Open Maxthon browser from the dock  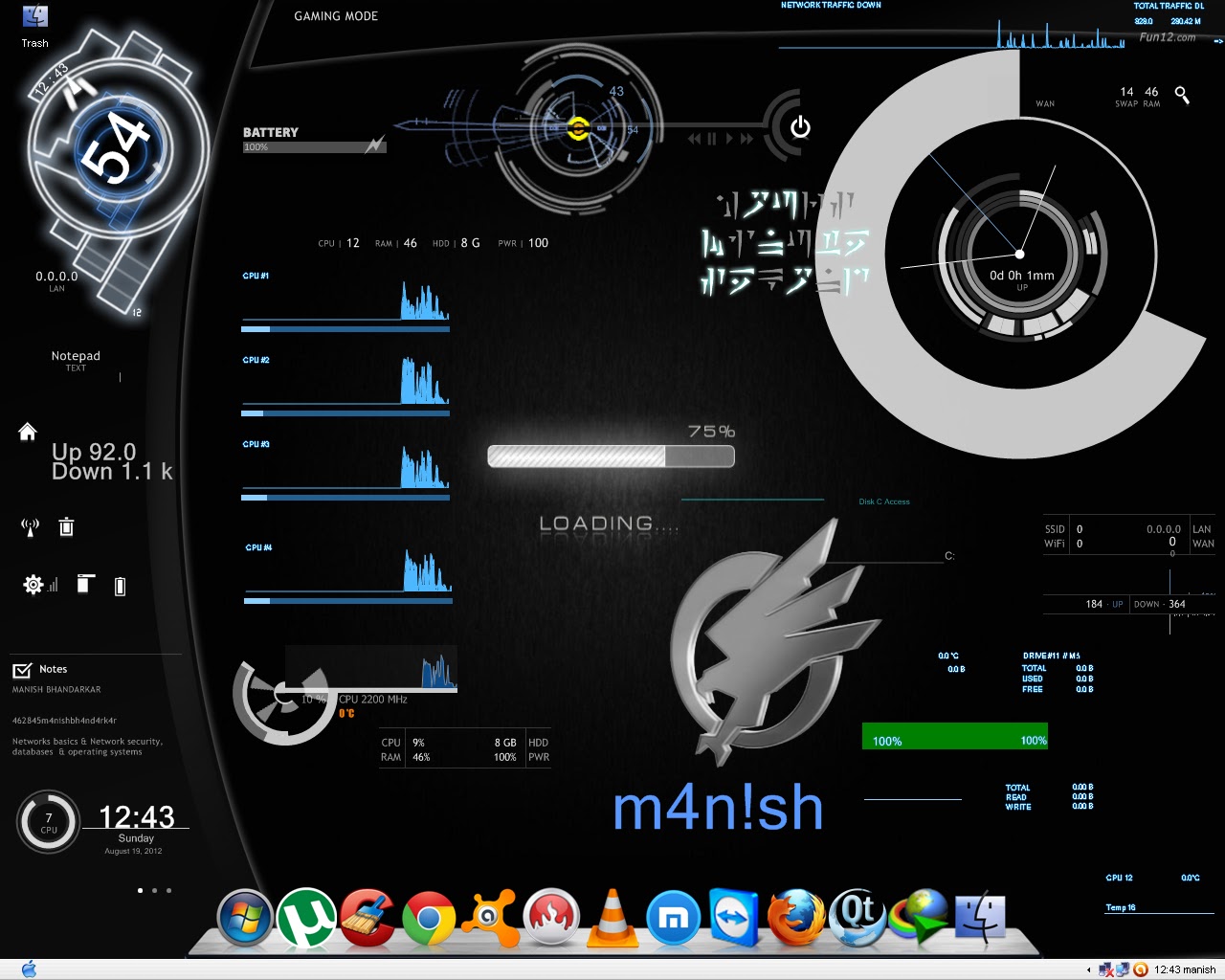(x=673, y=919)
